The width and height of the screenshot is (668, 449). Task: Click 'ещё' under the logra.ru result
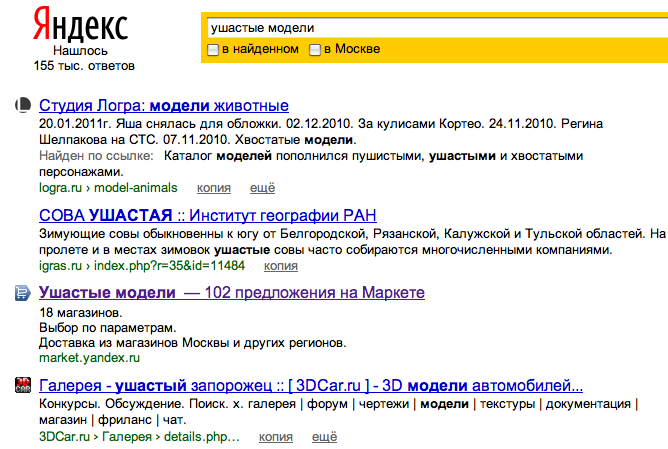pos(262,188)
